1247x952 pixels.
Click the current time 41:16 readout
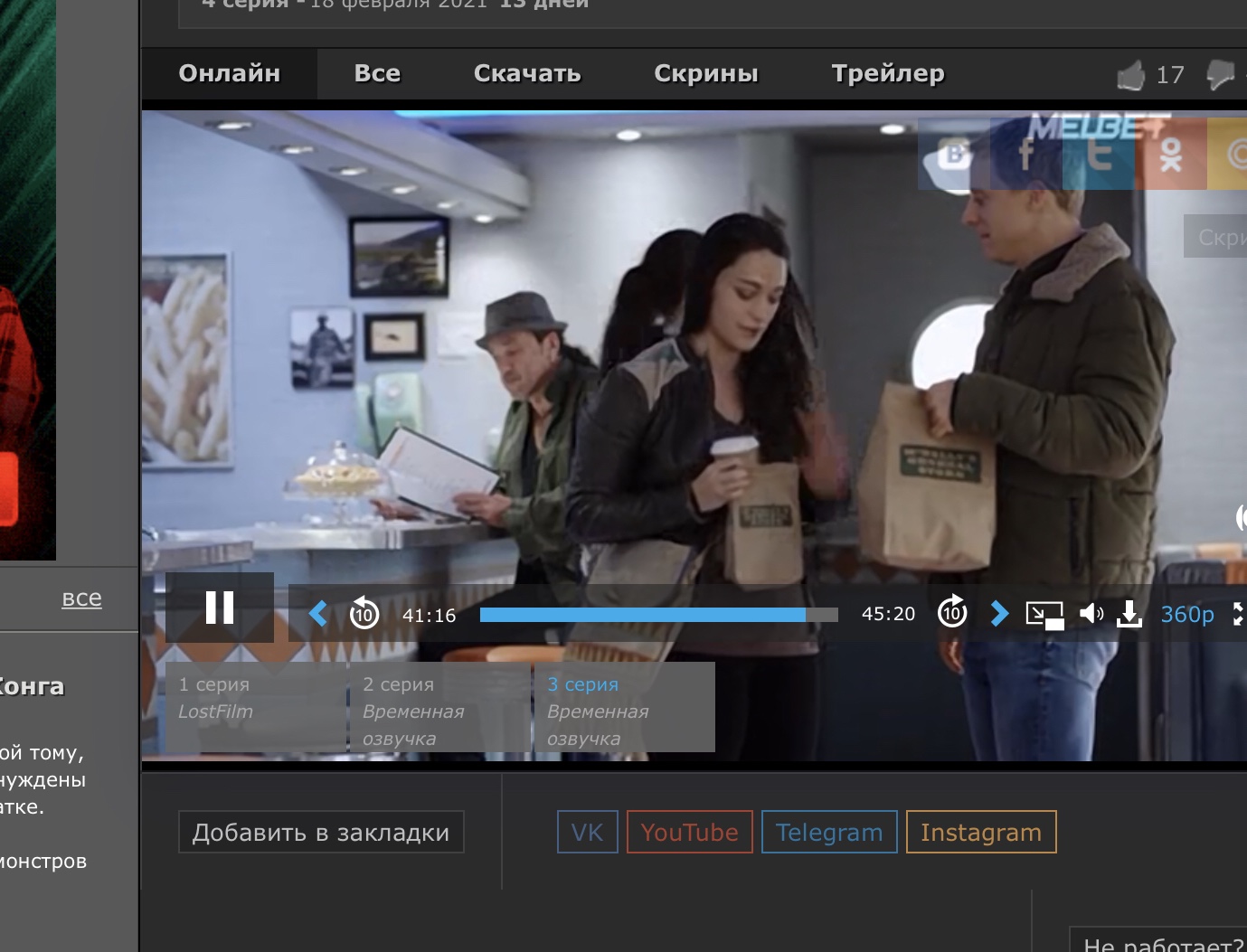(430, 616)
